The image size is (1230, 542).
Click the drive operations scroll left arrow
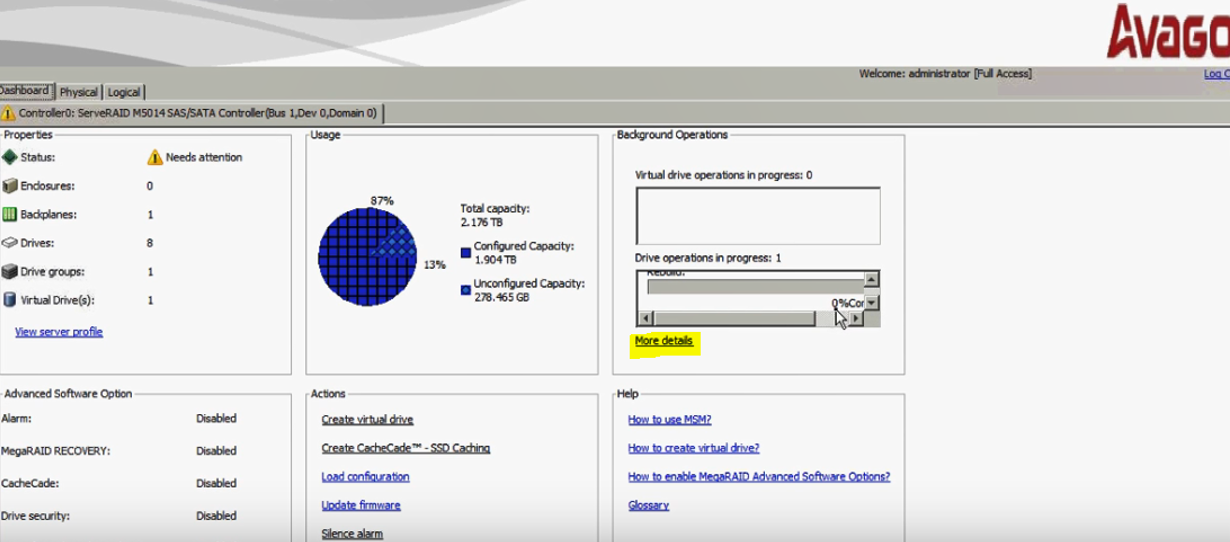coord(645,318)
